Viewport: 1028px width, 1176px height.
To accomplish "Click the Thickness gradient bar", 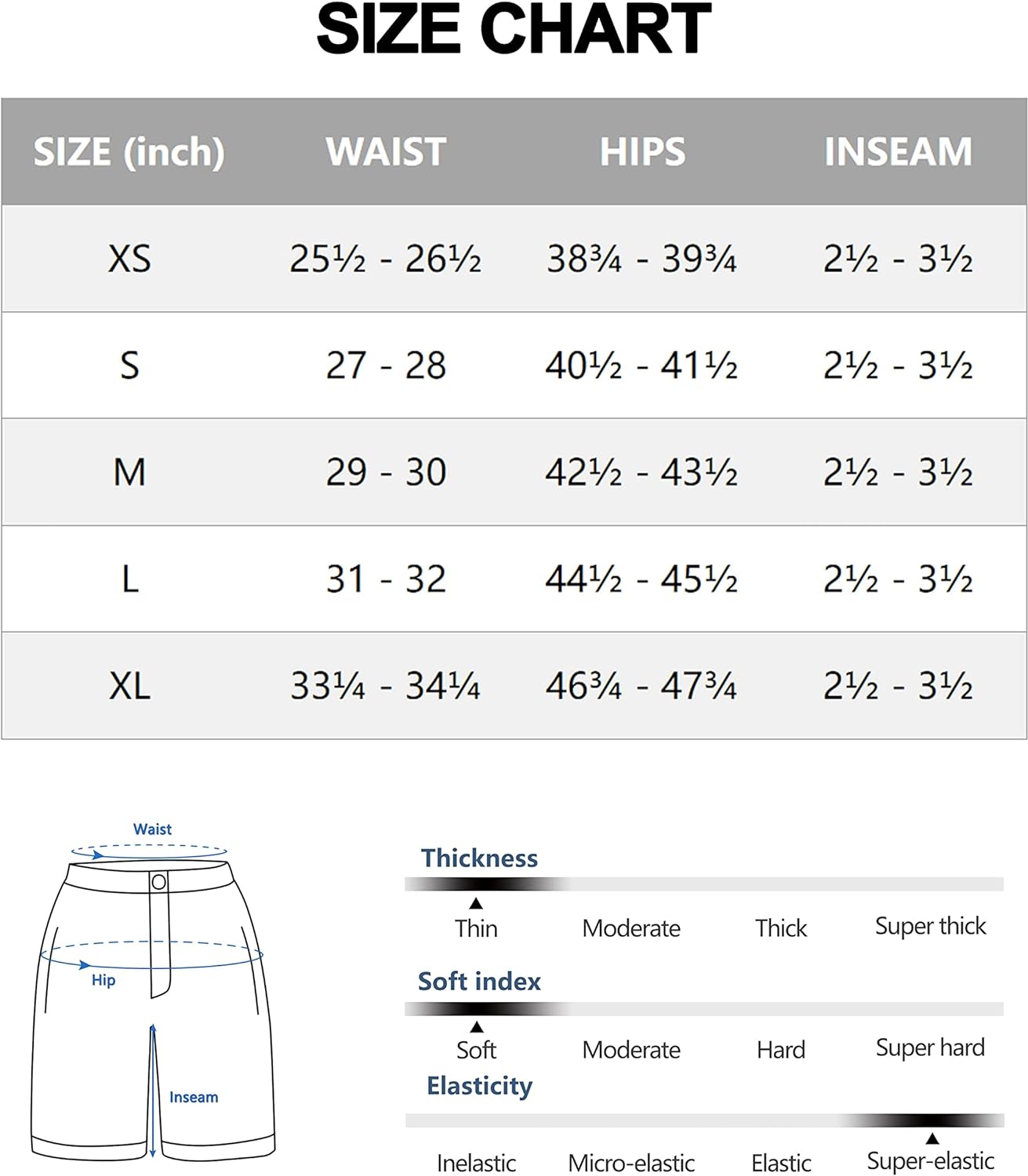I will tap(703, 884).
